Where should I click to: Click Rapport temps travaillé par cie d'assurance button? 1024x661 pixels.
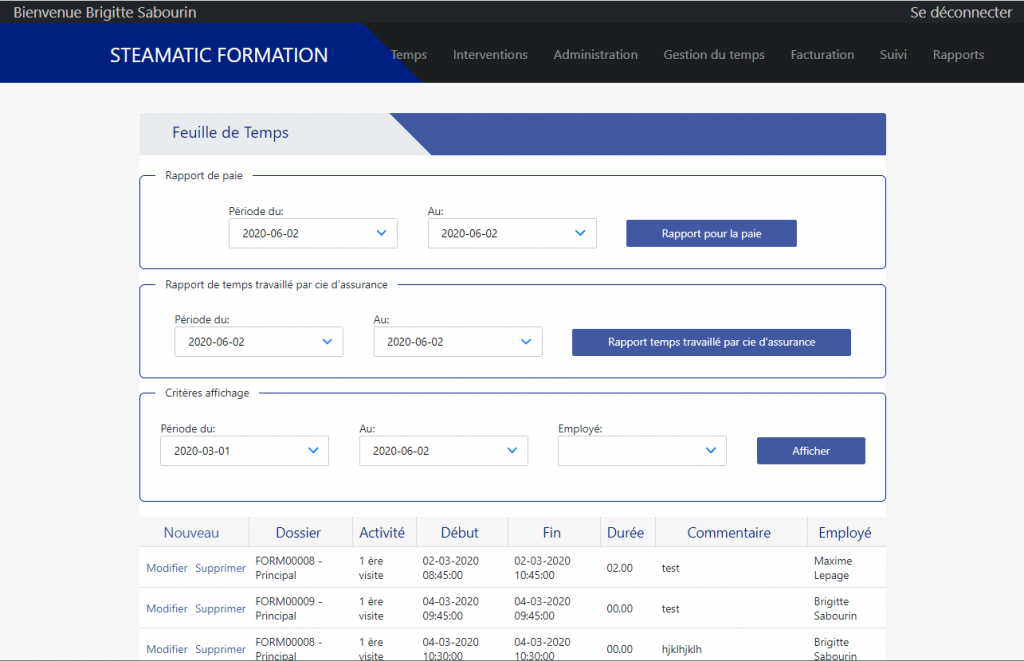click(711, 342)
